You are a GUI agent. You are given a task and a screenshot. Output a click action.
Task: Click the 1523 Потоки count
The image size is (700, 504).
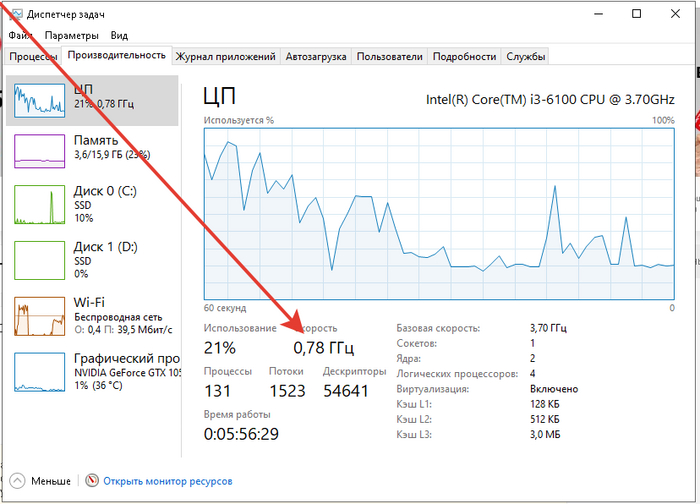[x=288, y=391]
